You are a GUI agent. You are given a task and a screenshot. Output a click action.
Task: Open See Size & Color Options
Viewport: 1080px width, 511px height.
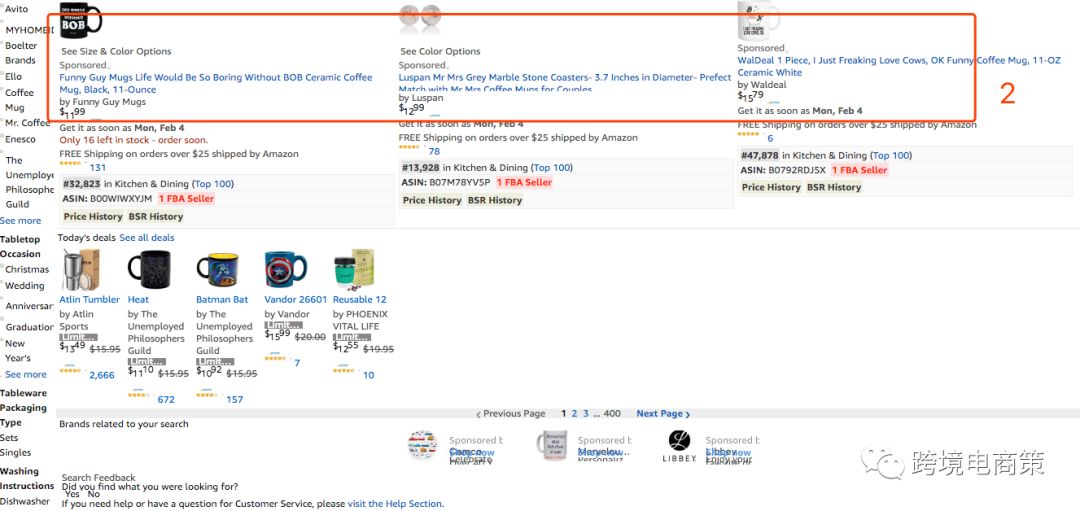(116, 51)
